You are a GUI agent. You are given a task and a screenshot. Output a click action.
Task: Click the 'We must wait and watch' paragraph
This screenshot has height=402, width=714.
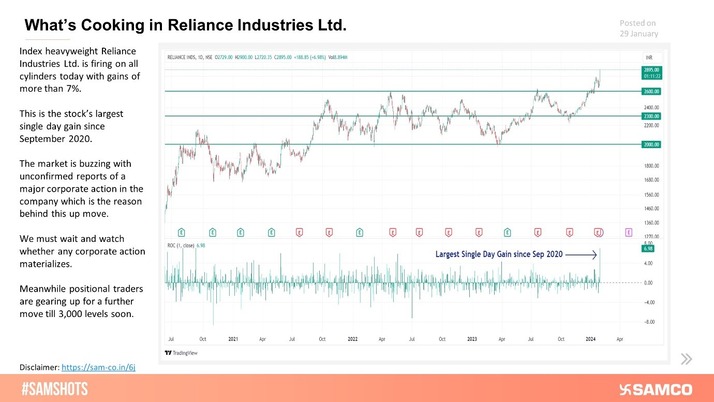pos(82,251)
